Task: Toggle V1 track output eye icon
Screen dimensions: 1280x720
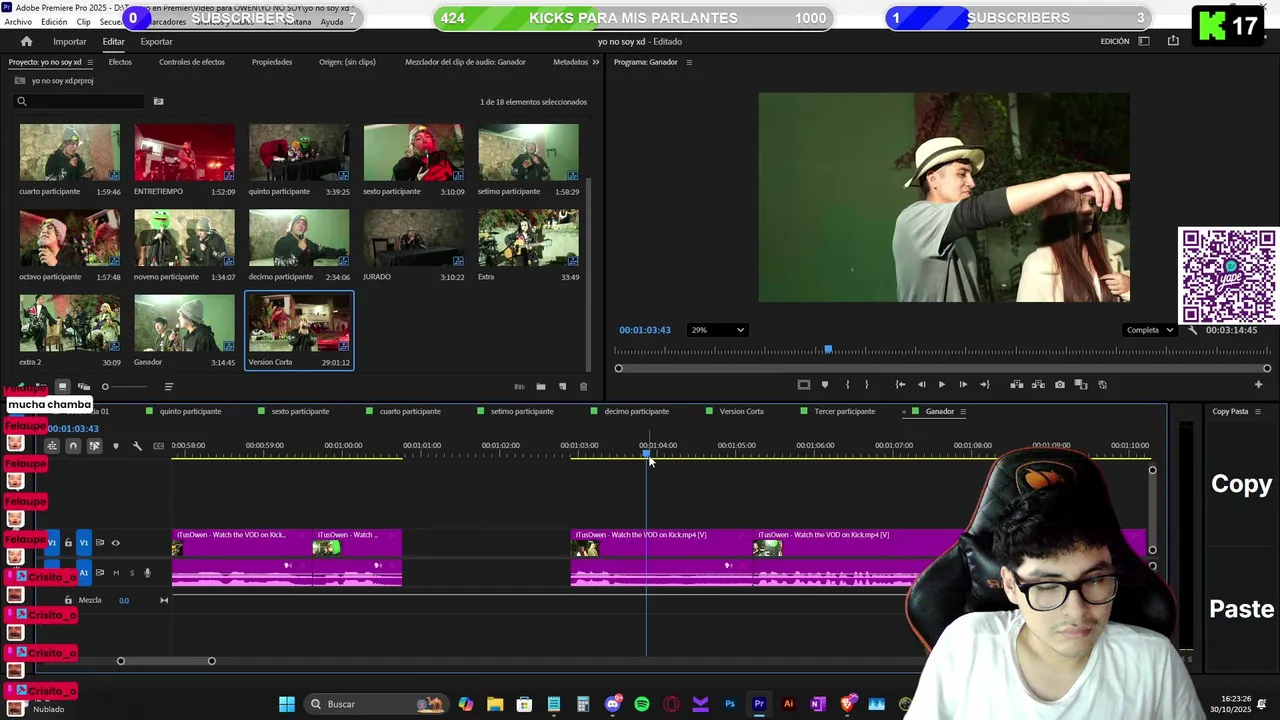Action: pos(116,543)
